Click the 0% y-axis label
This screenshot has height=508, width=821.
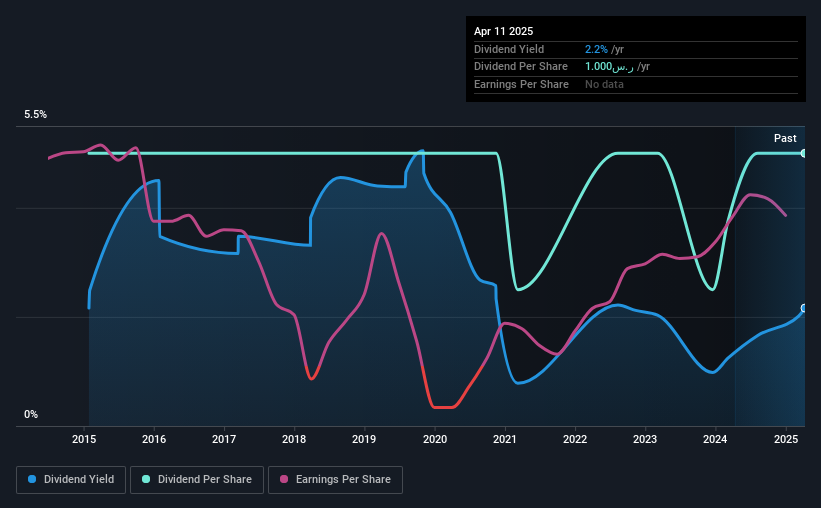click(31, 414)
